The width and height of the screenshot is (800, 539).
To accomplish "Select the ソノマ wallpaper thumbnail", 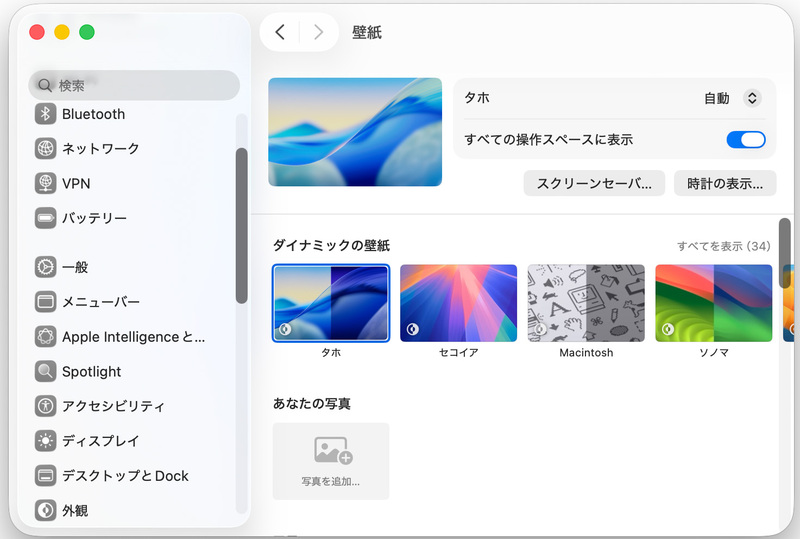I will point(714,303).
